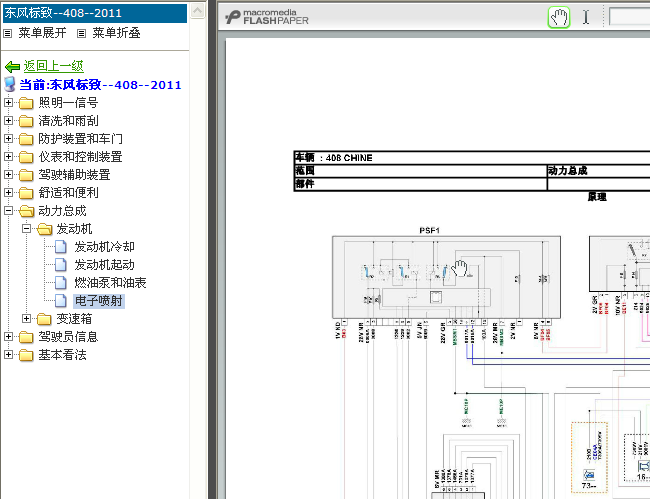Open the 电子喷射 document
This screenshot has width=650, height=499.
click(99, 300)
